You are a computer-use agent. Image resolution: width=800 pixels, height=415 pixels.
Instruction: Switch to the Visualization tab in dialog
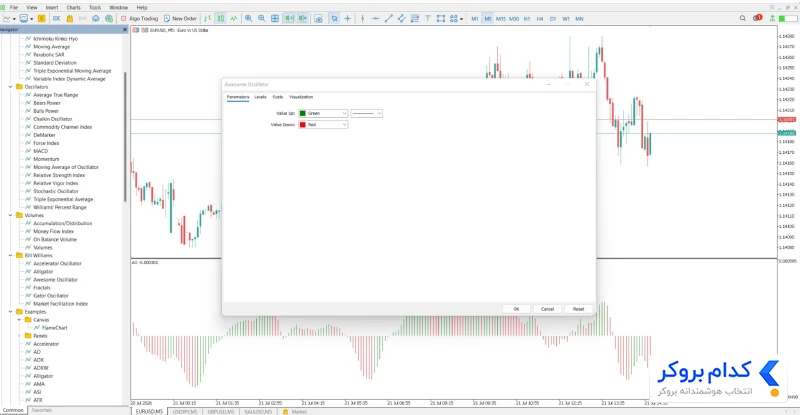(301, 97)
